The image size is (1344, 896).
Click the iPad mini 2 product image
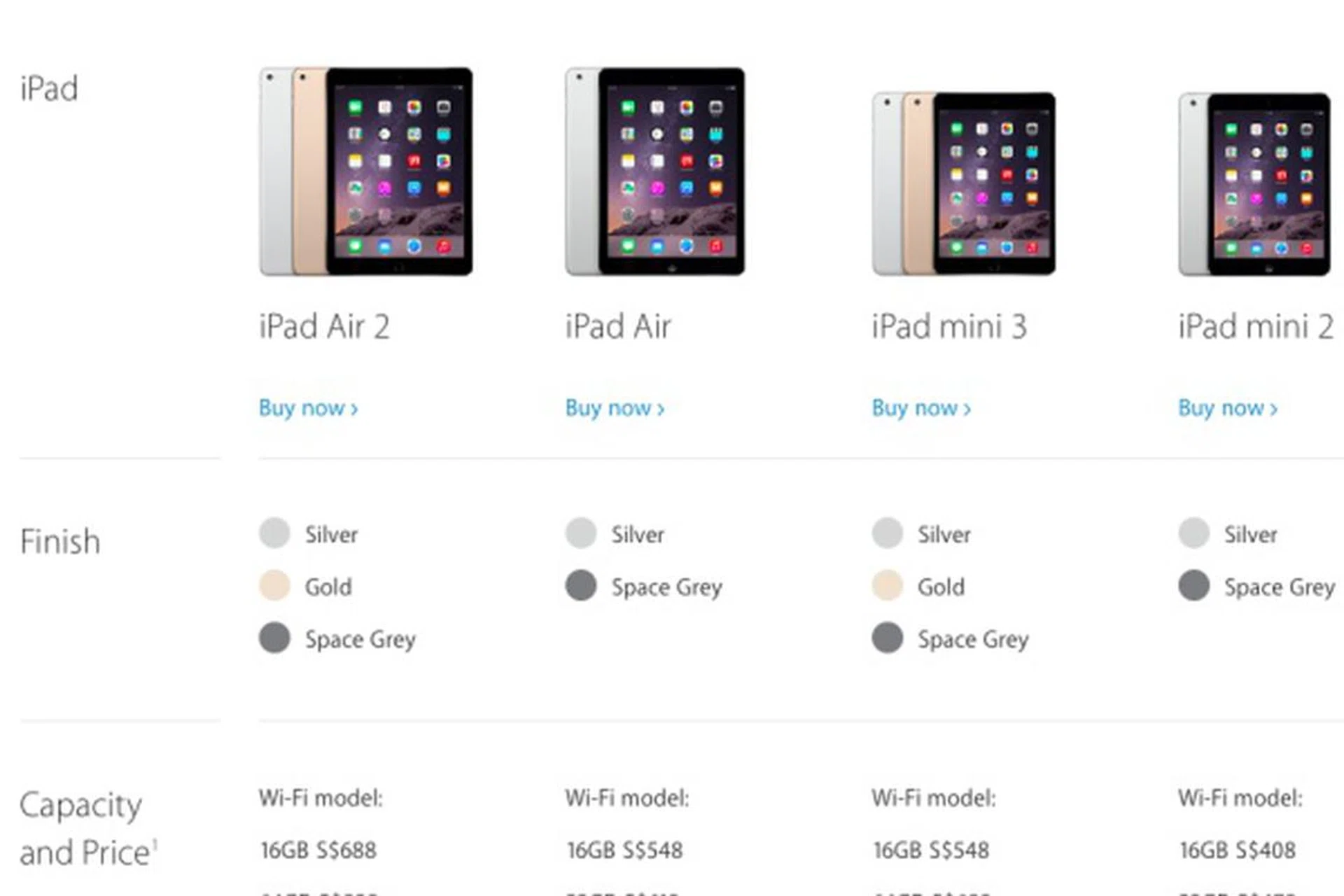pyautogui.click(x=1254, y=184)
